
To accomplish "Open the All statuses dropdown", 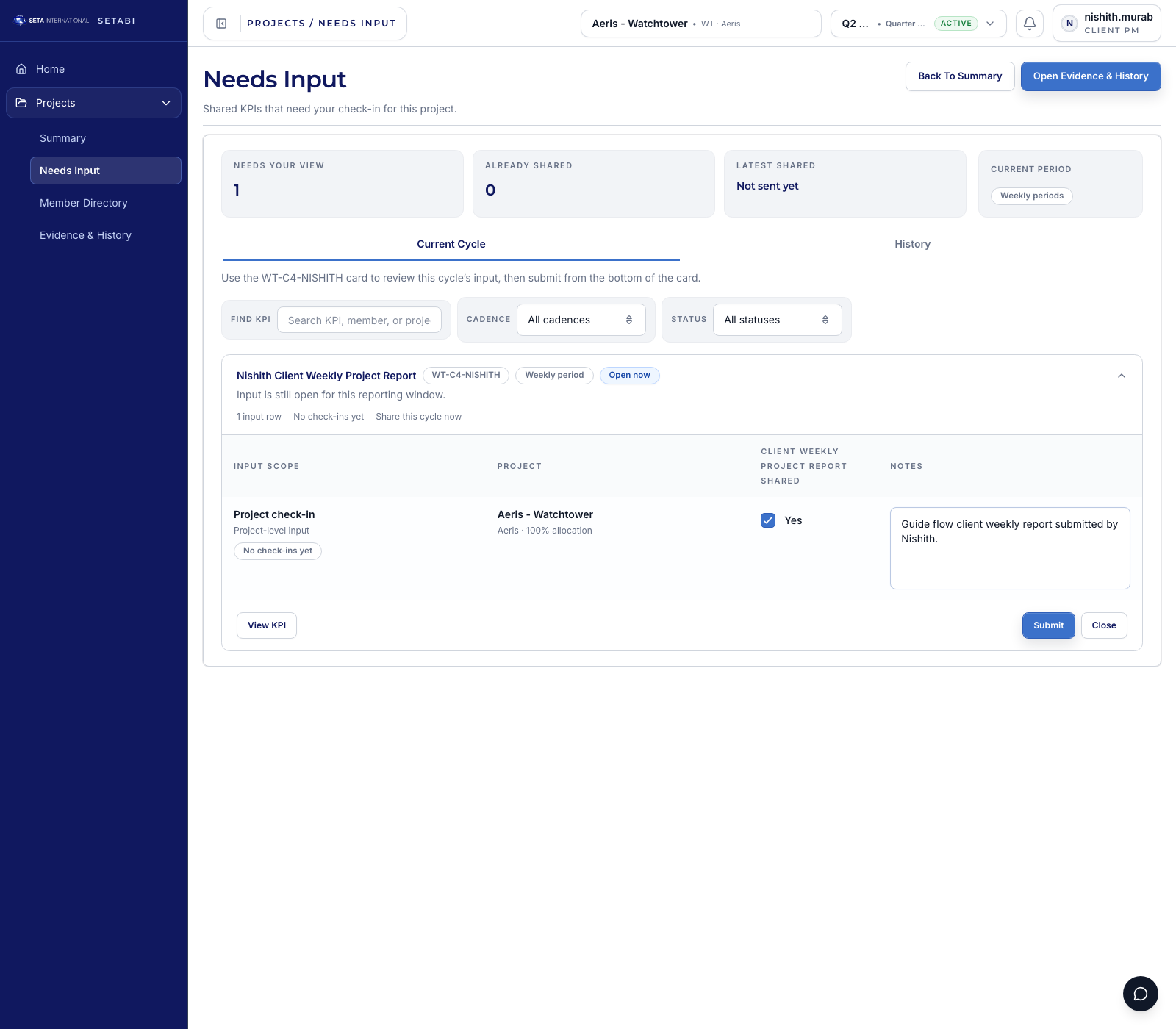I will (777, 319).
